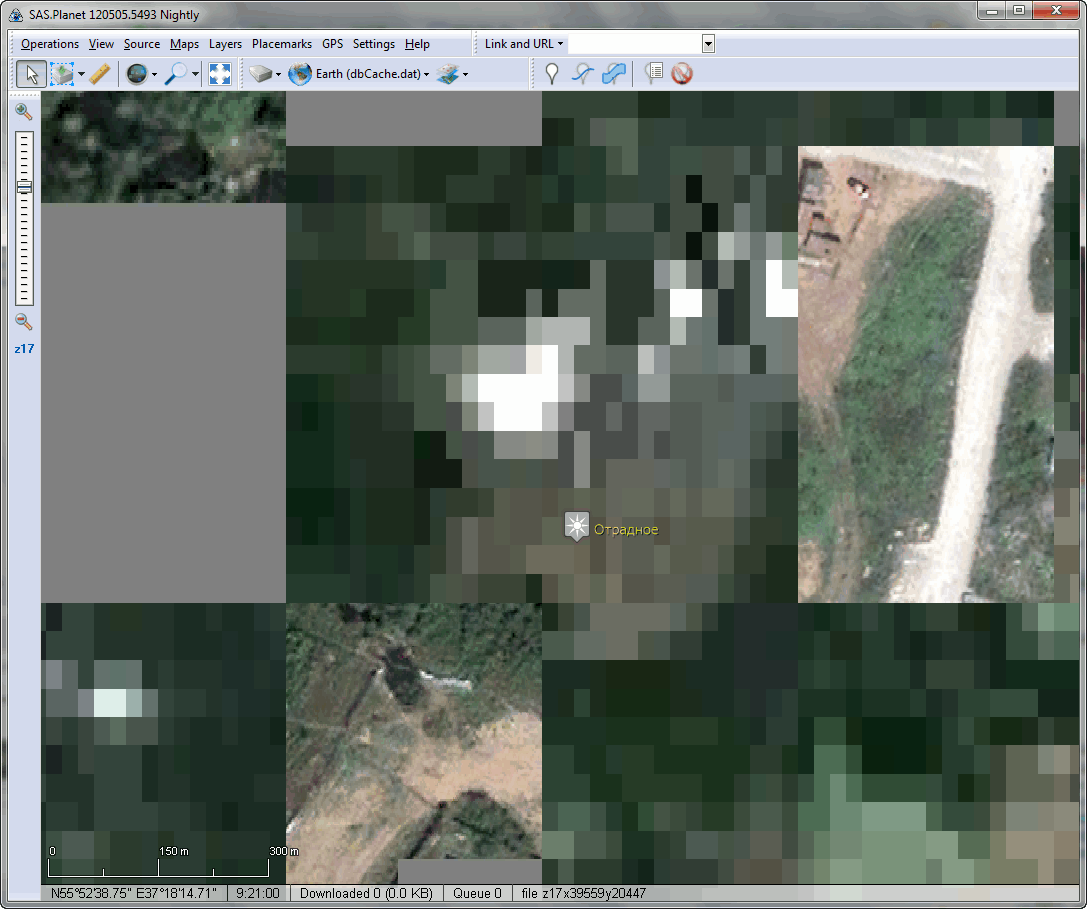Select the add polygon tool
Viewport: 1087px width, 909px height.
pos(614,74)
